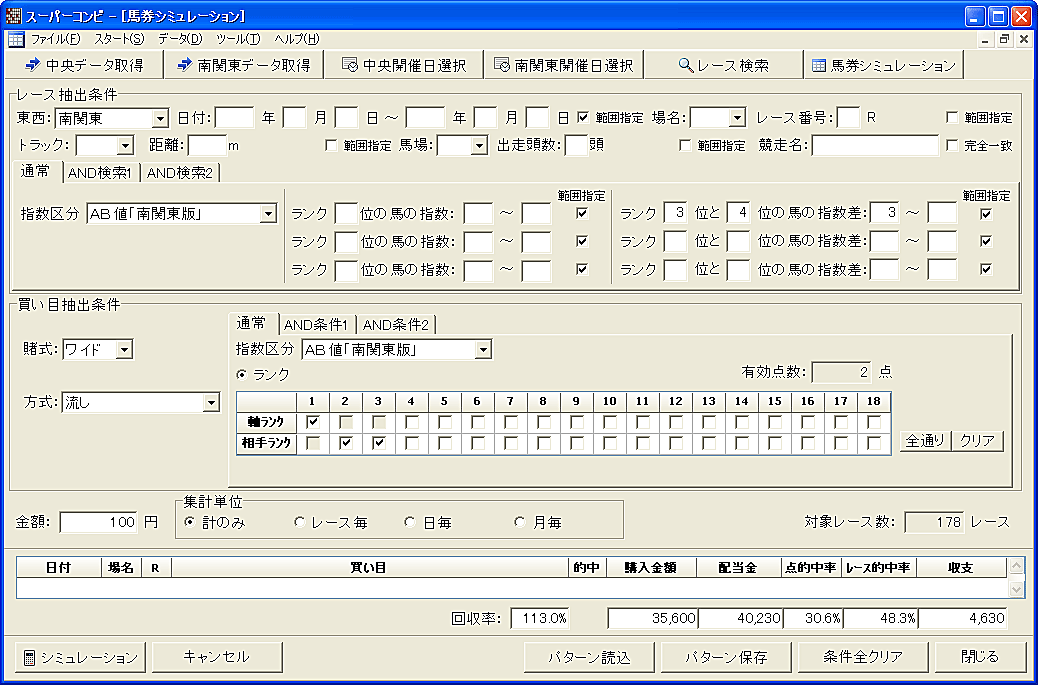Check 軸ランク checkbox for rank 4
Viewport: 1038px width, 685px height.
pyautogui.click(x=412, y=422)
